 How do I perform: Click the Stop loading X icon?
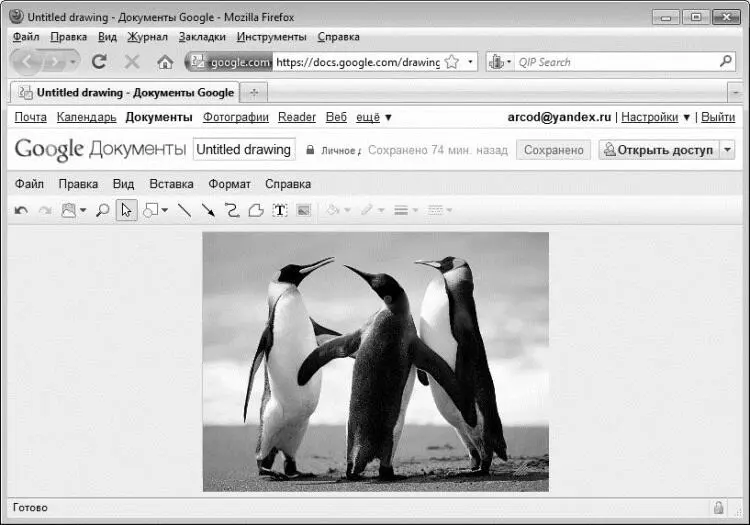[x=132, y=62]
